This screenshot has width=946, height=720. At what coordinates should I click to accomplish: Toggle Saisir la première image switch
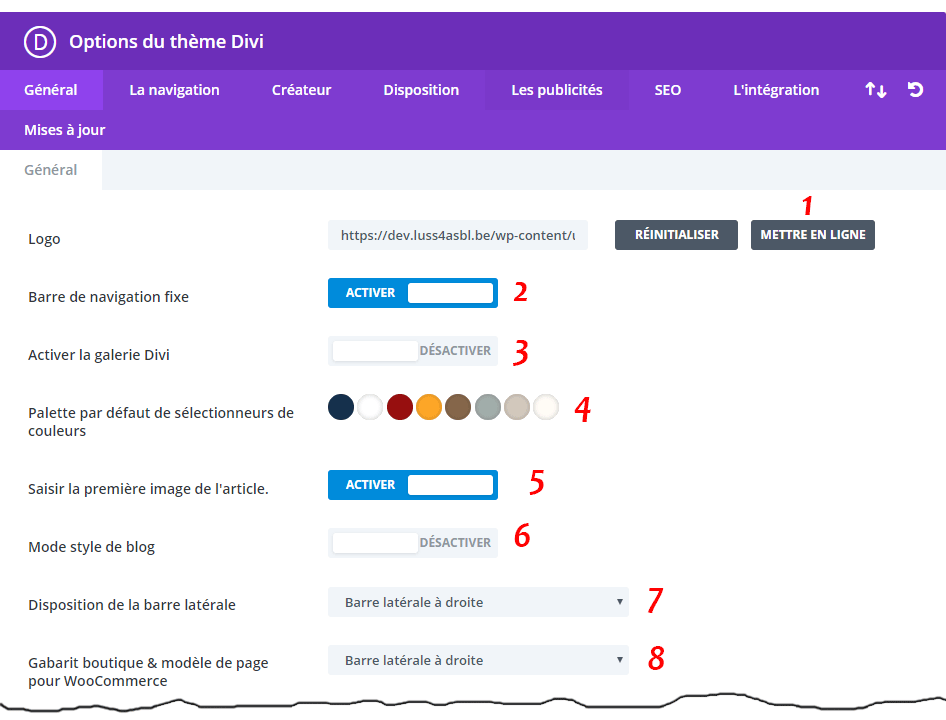pos(413,485)
